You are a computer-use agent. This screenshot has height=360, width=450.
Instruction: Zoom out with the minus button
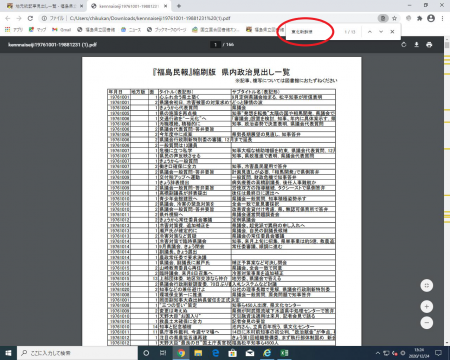pyautogui.click(x=427, y=323)
